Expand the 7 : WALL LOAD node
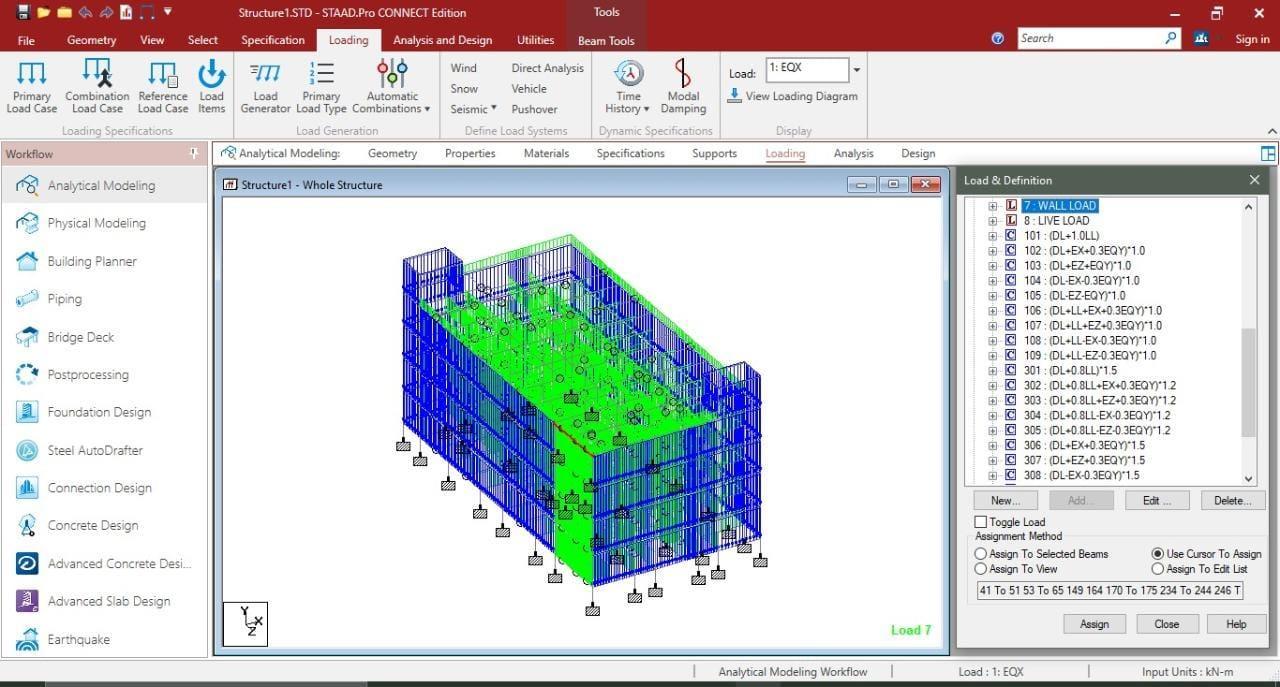 993,206
